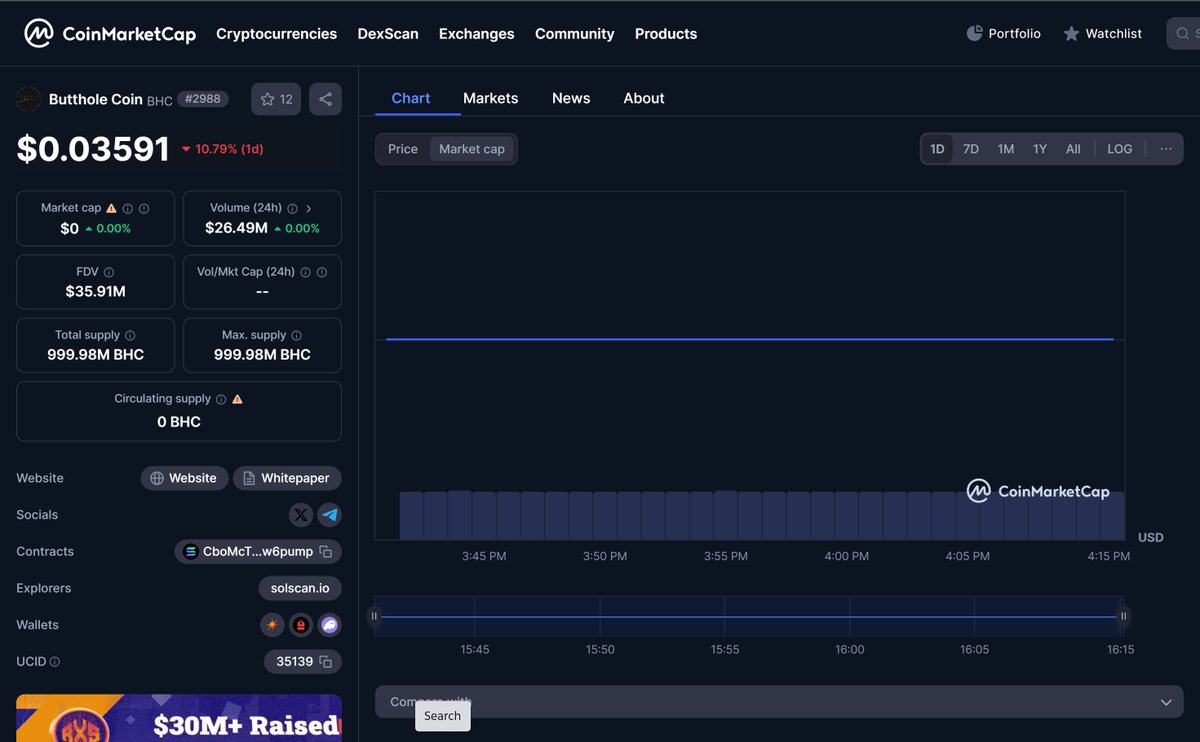Click the UCID info icon
Image resolution: width=1200 pixels, height=742 pixels.
point(55,662)
